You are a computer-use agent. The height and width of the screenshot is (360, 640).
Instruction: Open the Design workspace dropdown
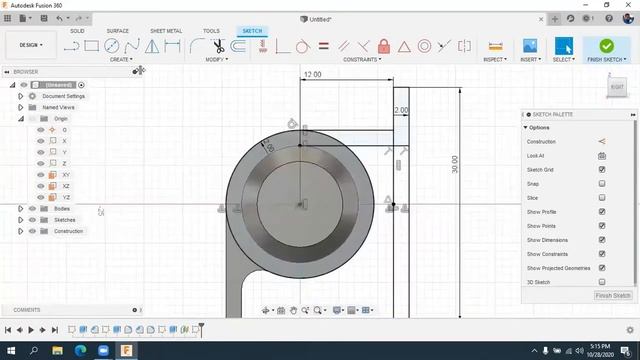point(31,45)
